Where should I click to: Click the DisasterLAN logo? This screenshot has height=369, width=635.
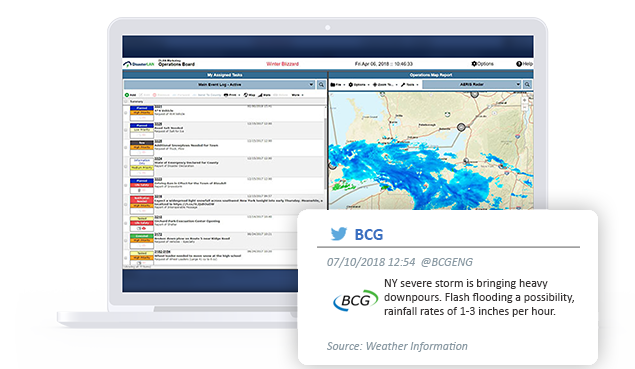(139, 64)
